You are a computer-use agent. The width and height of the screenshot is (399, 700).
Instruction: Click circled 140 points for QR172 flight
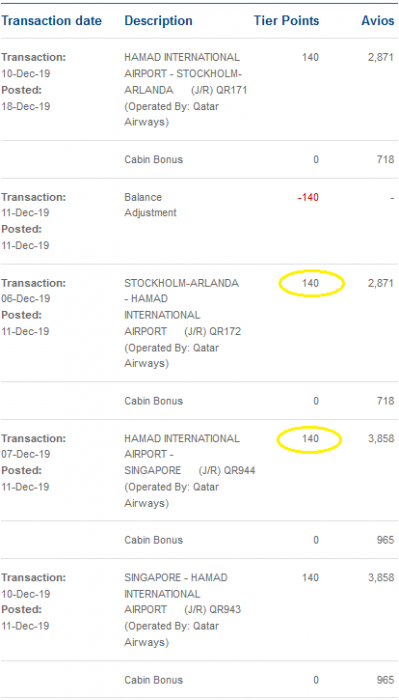click(311, 283)
